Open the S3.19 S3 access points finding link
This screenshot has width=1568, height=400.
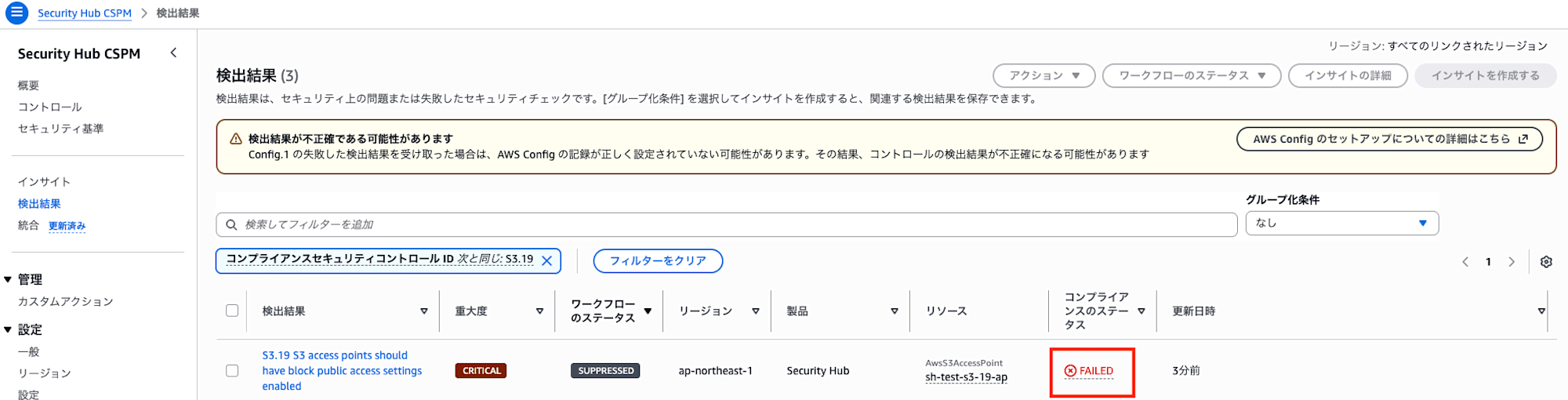(342, 370)
